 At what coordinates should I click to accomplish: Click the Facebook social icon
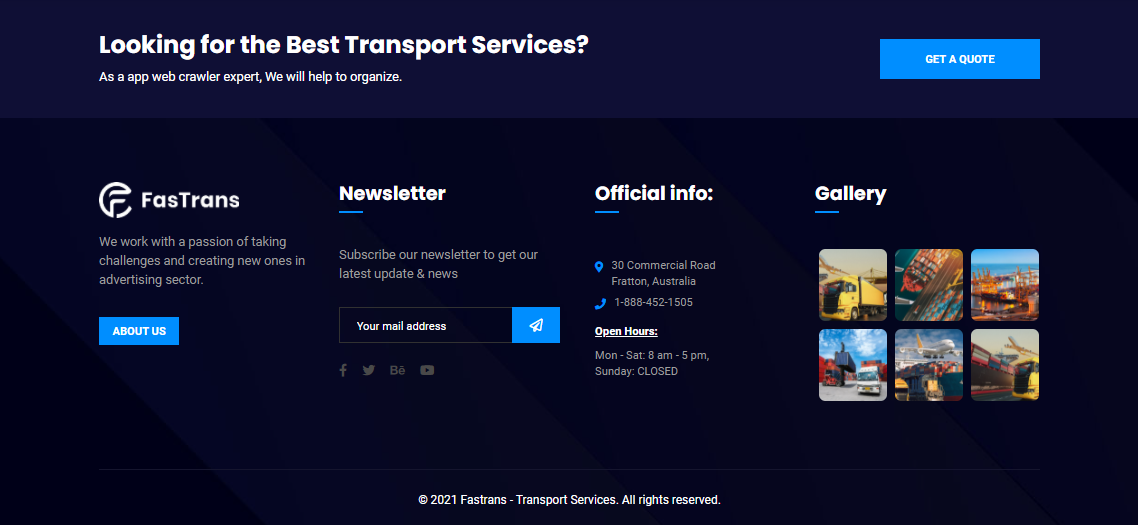point(343,370)
